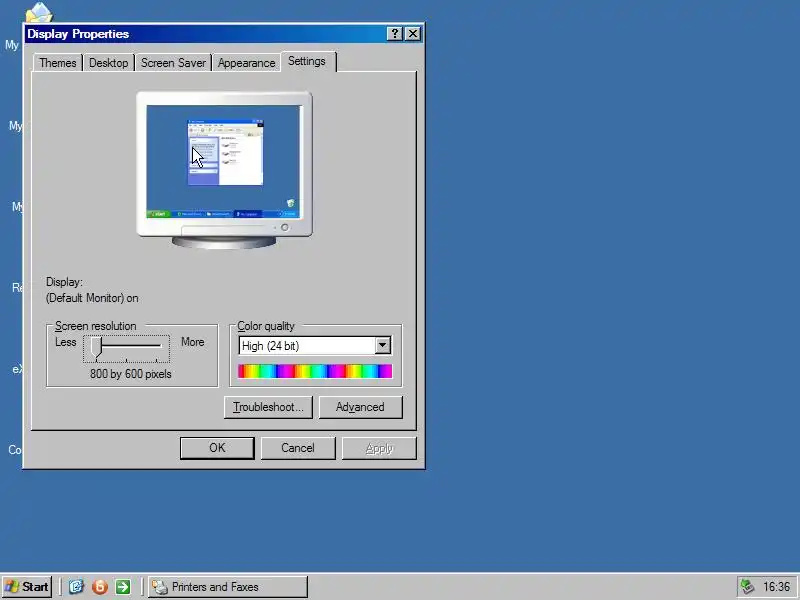Screen dimensions: 800x600
Task: Click the Settings tab
Action: coord(307,61)
